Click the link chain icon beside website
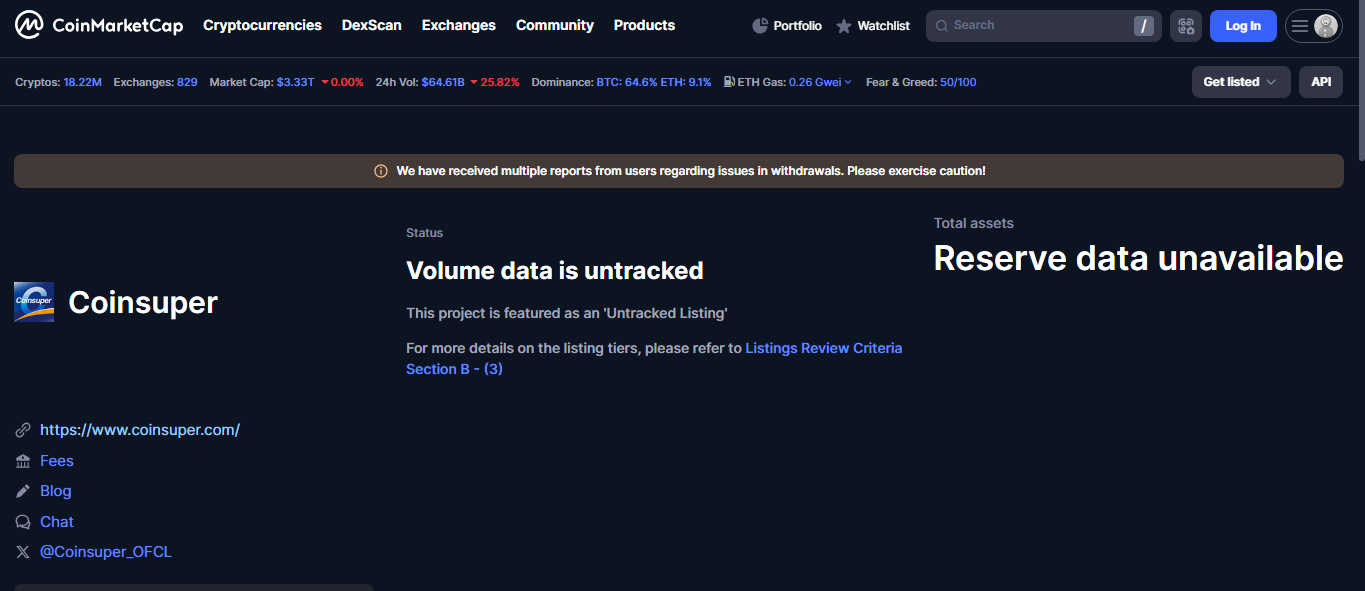 [23, 430]
